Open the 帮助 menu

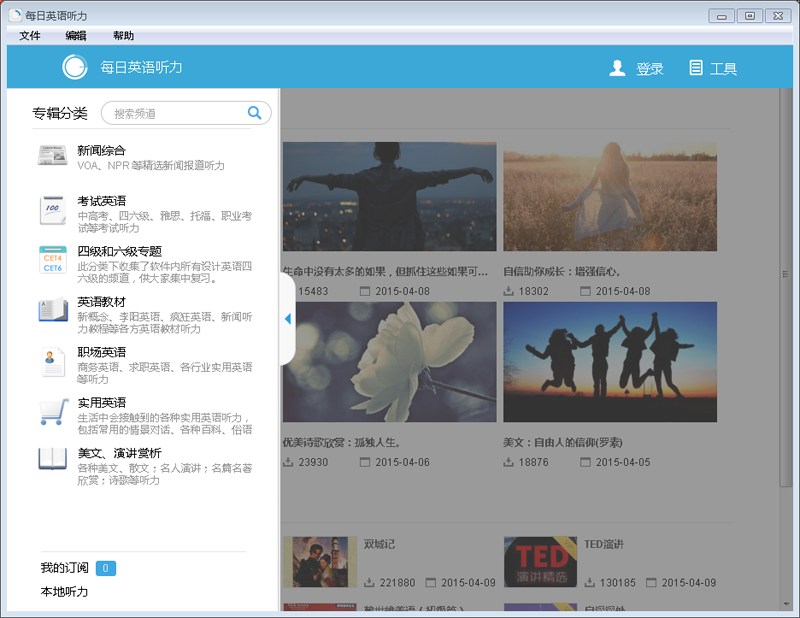click(123, 36)
